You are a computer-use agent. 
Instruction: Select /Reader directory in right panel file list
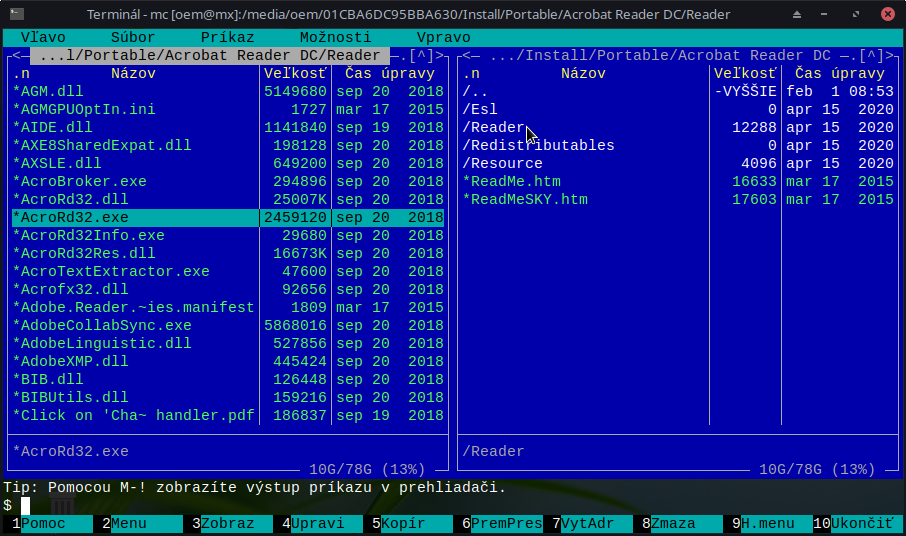(x=678, y=127)
